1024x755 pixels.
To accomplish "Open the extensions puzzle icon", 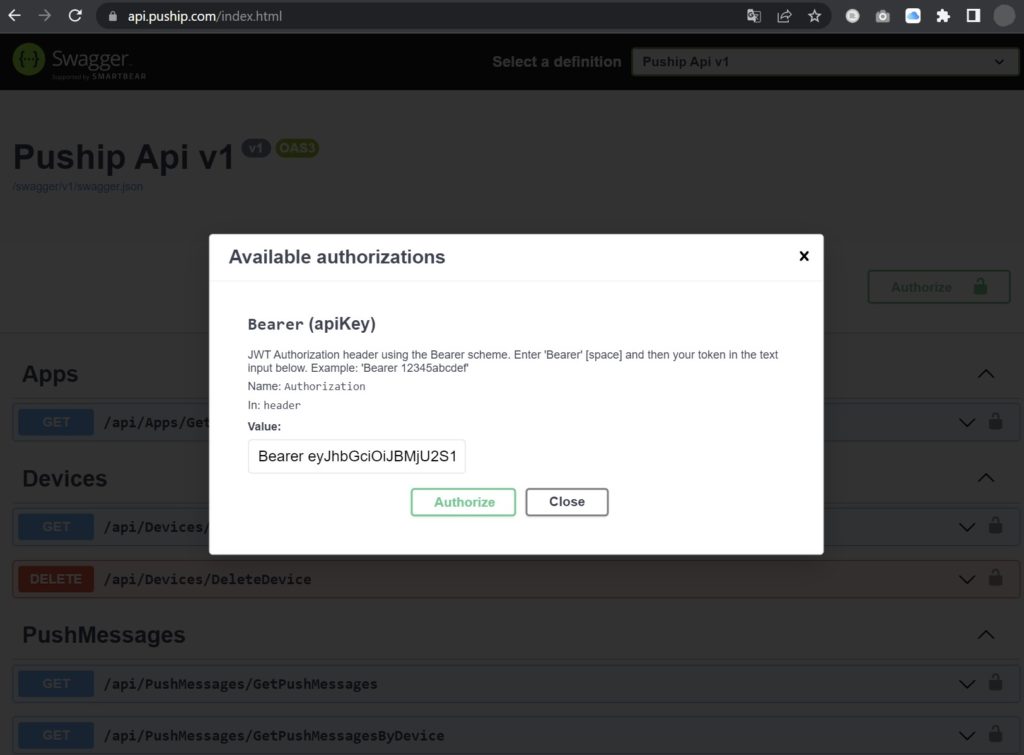I will pyautogui.click(x=943, y=16).
